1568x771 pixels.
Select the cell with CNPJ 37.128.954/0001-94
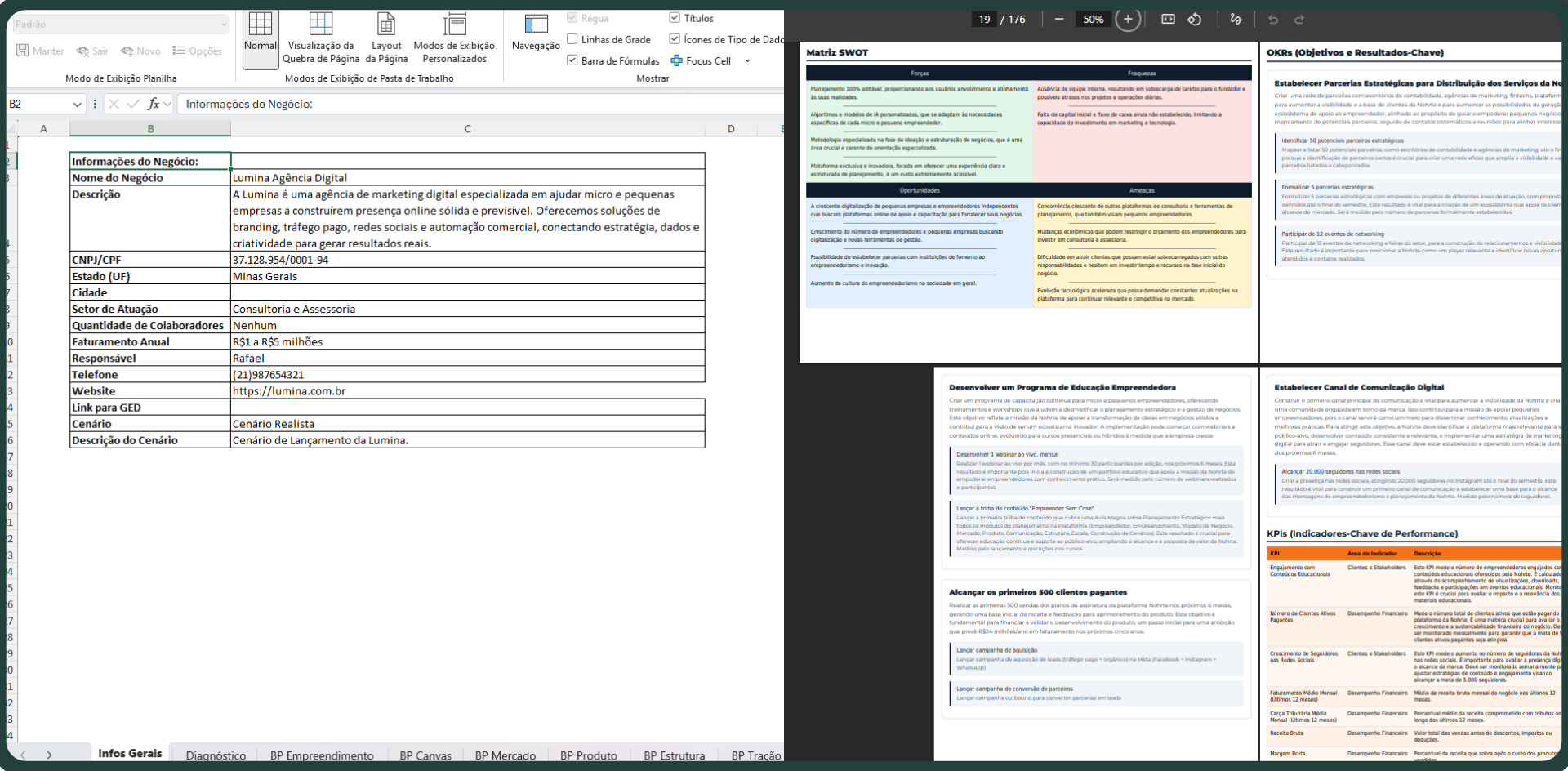click(x=468, y=260)
